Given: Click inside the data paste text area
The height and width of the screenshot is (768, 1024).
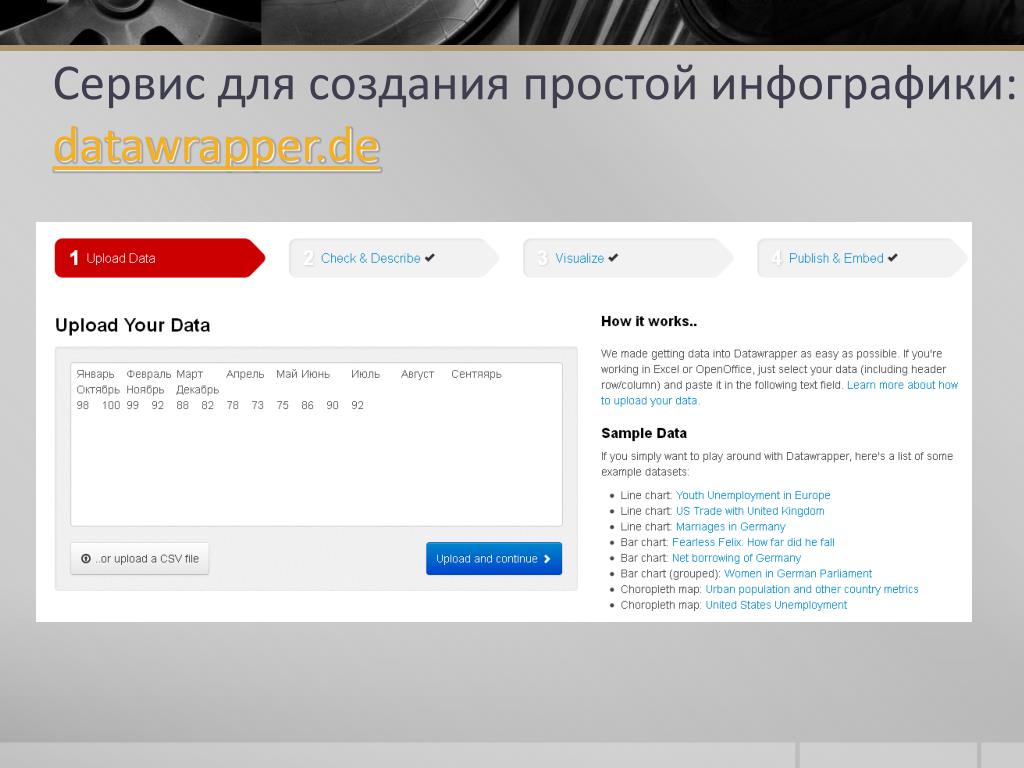Looking at the screenshot, I should click(x=316, y=444).
